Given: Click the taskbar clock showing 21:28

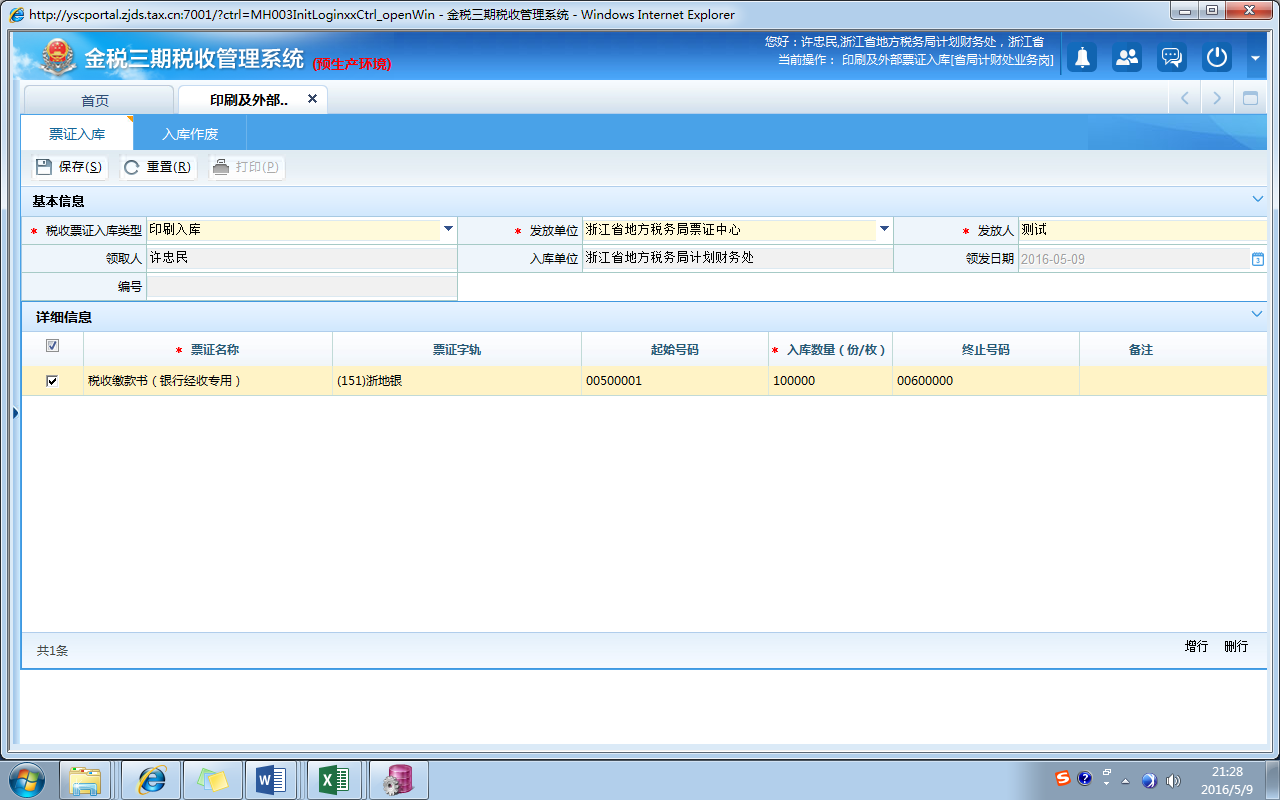Looking at the screenshot, I should point(1227,780).
